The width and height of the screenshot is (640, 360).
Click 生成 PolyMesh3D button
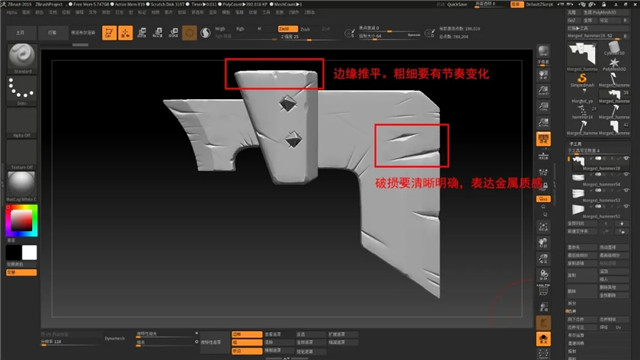(x=605, y=12)
